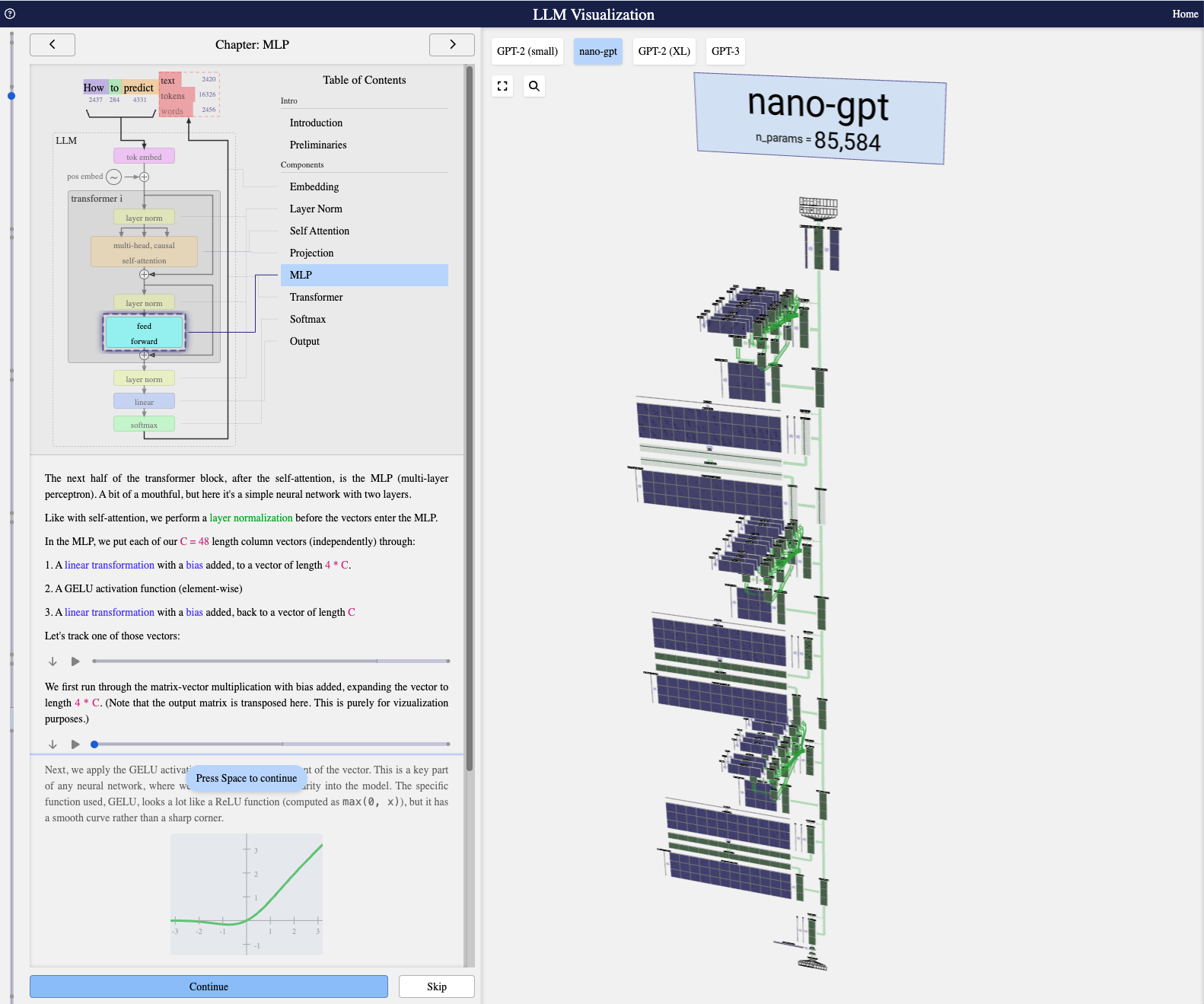
Task: Click the layer normalization link
Action: [x=251, y=518]
